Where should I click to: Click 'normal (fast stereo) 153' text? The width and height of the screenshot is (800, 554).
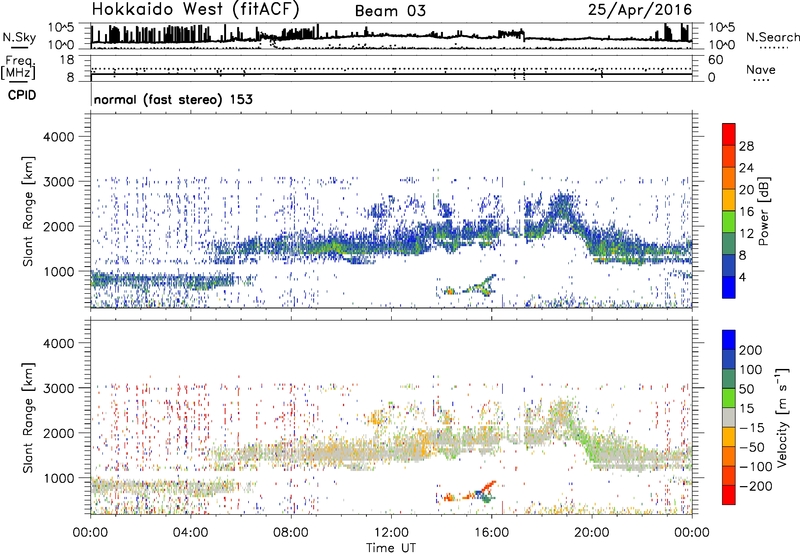tap(173, 99)
